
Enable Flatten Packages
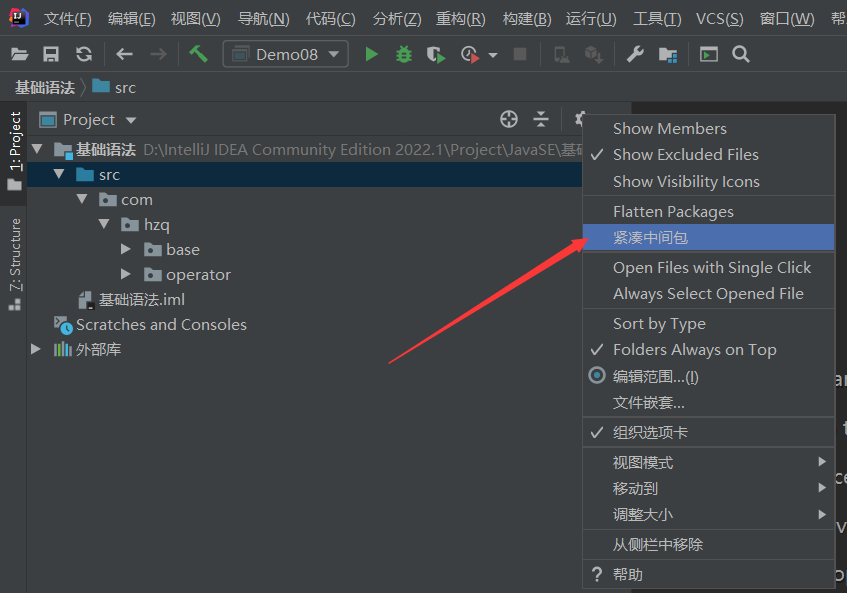[708, 212]
